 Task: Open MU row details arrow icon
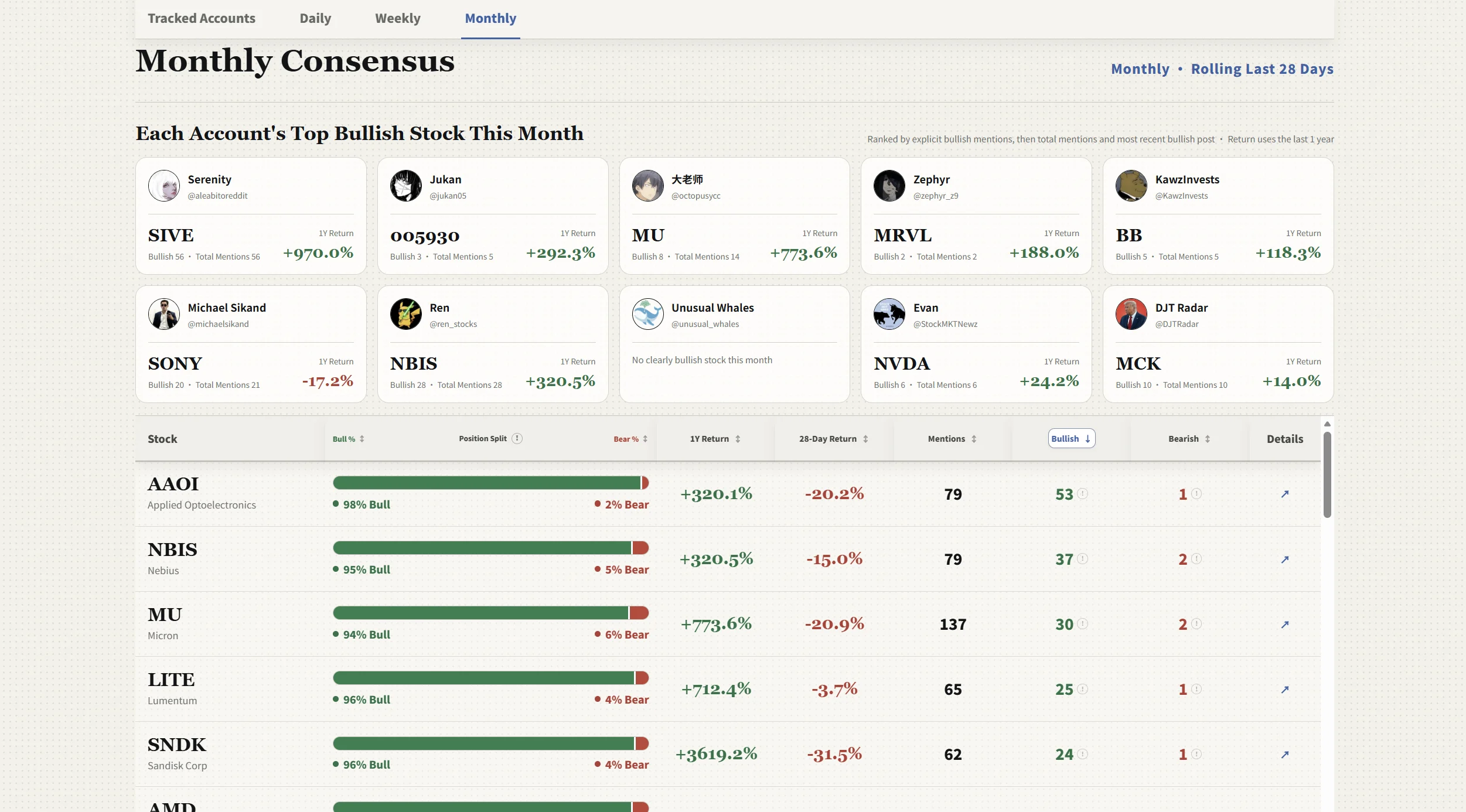click(1284, 625)
